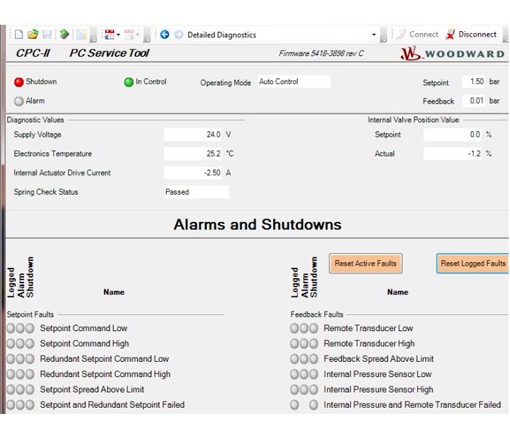Click the gray Alarm indicator light
This screenshot has height=441, width=510.
point(19,101)
